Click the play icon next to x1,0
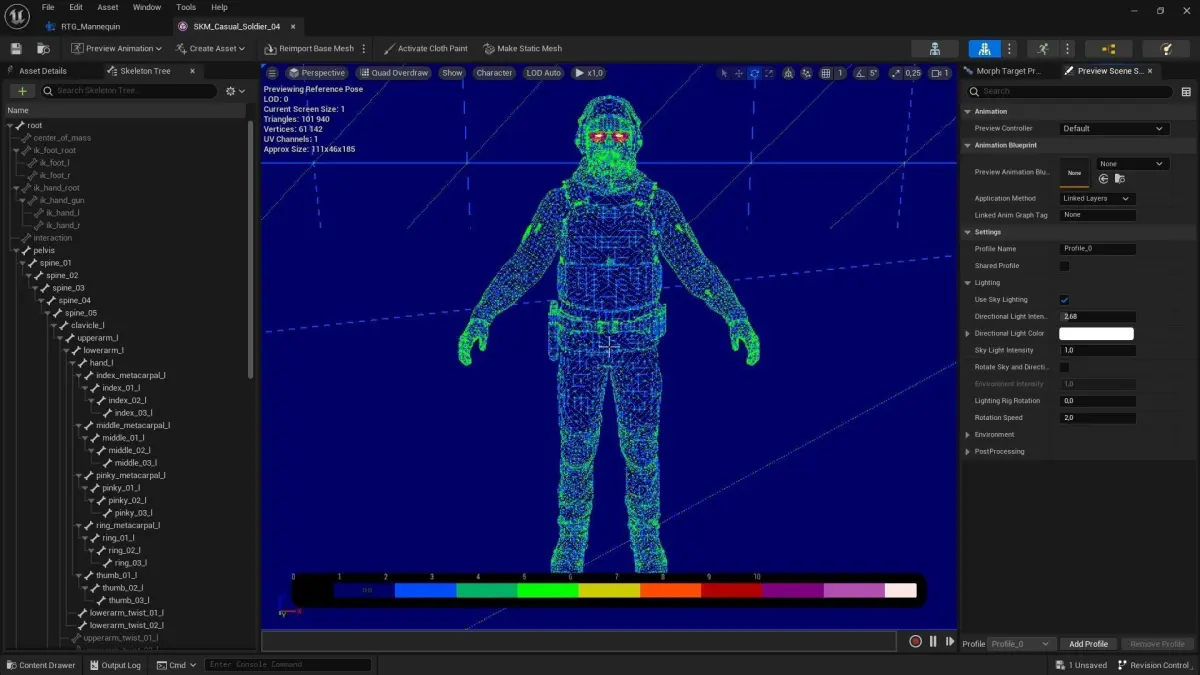Viewport: 1200px width, 675px height. tap(578, 73)
